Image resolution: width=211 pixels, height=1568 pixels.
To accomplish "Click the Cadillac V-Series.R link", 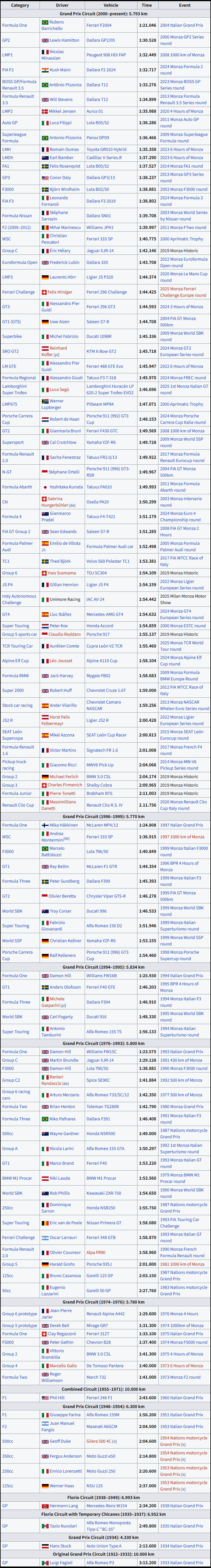I will (x=104, y=158).
